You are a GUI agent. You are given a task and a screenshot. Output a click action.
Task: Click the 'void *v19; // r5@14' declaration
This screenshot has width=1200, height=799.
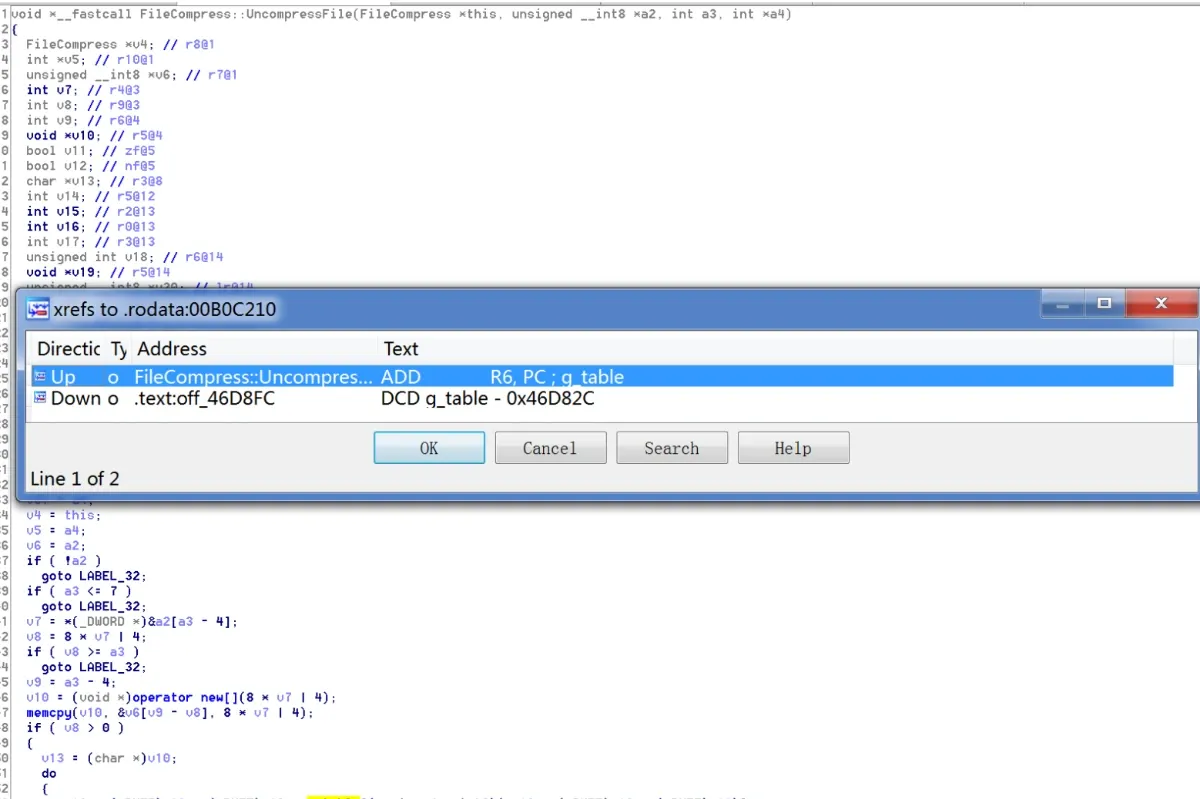(98, 272)
